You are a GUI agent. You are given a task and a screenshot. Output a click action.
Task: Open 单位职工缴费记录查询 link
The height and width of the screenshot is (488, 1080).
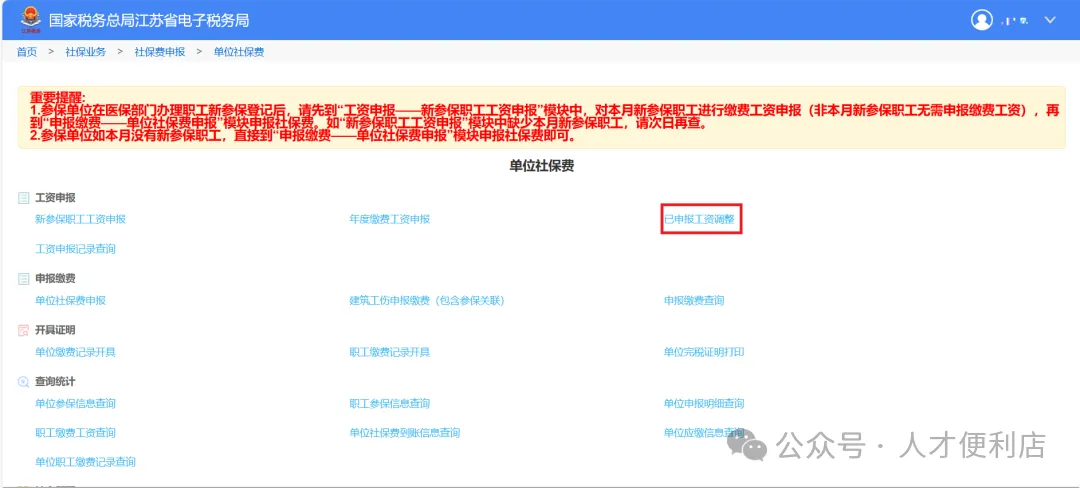(85, 462)
